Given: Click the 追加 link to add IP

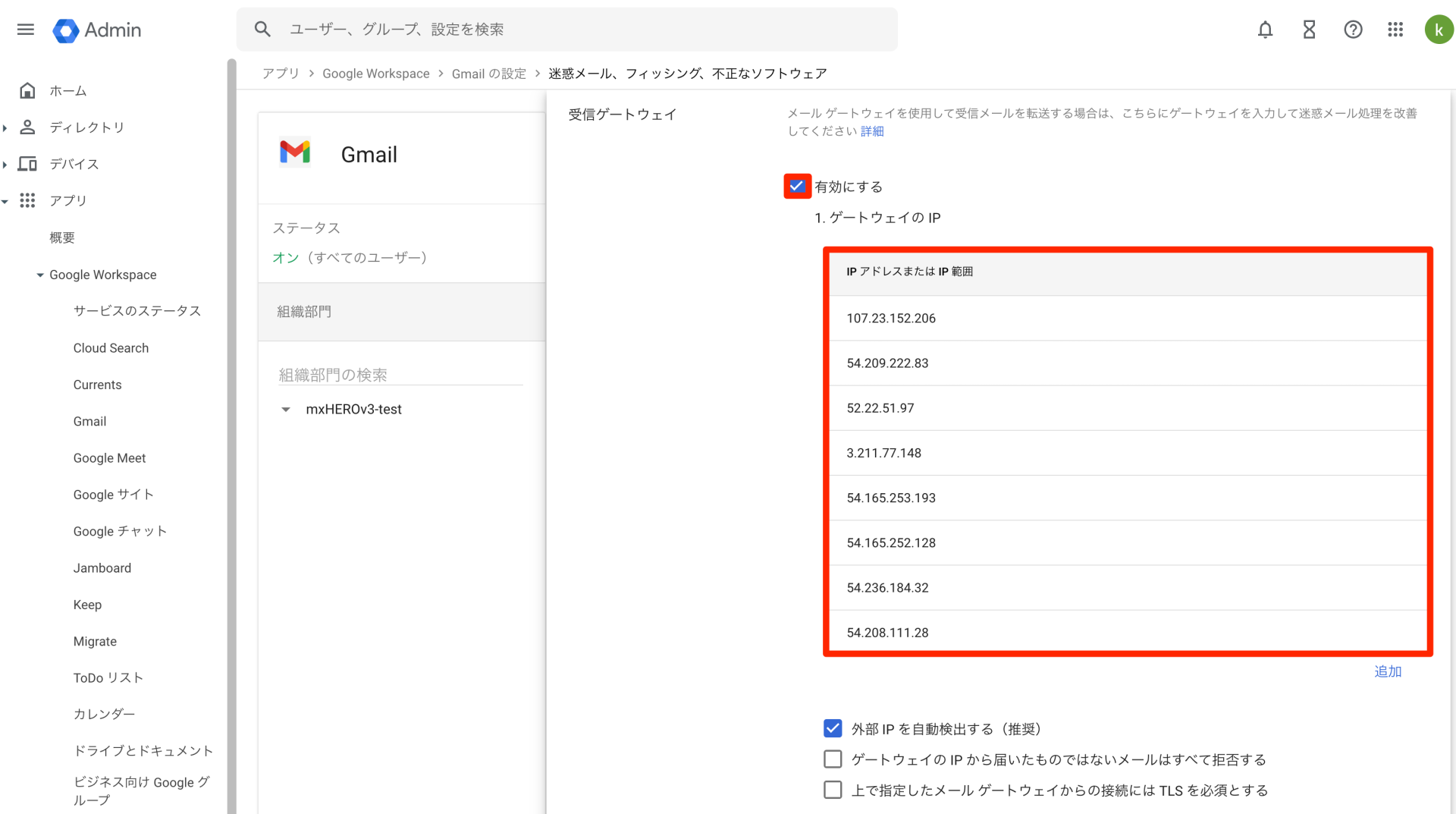Looking at the screenshot, I should pyautogui.click(x=1388, y=672).
